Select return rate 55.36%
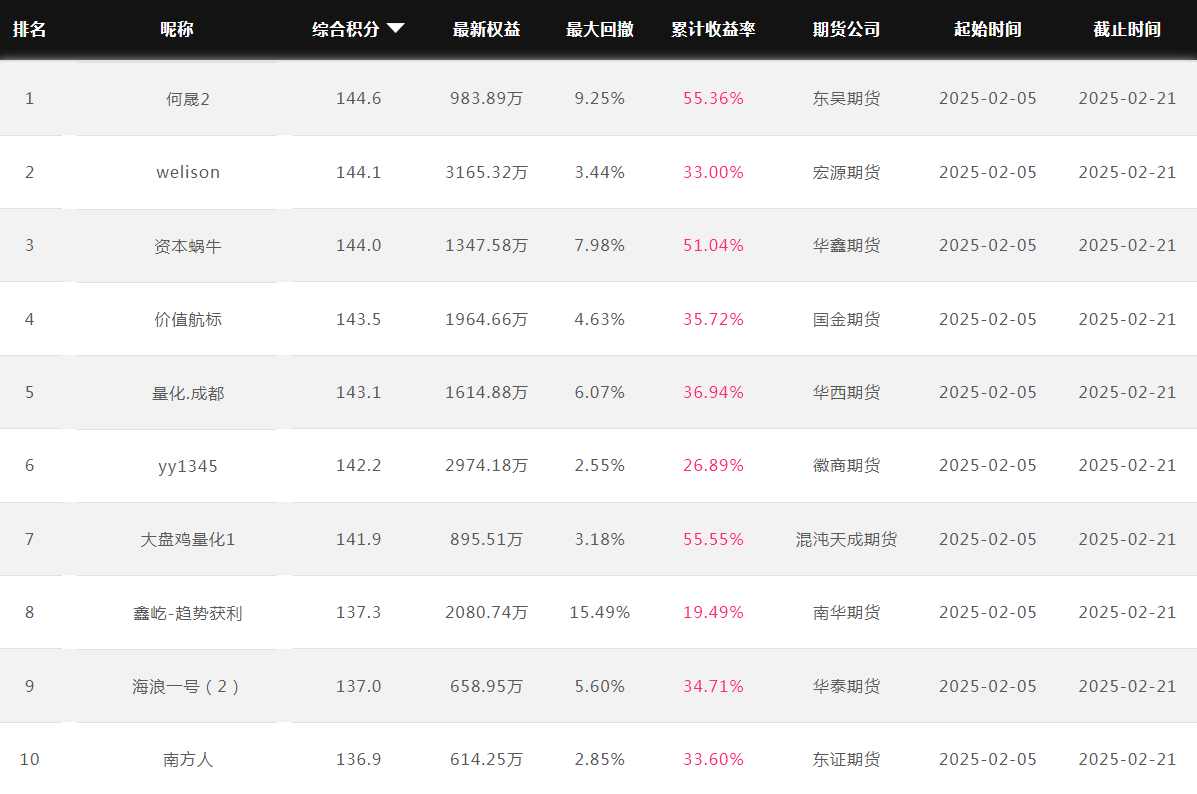 [714, 98]
